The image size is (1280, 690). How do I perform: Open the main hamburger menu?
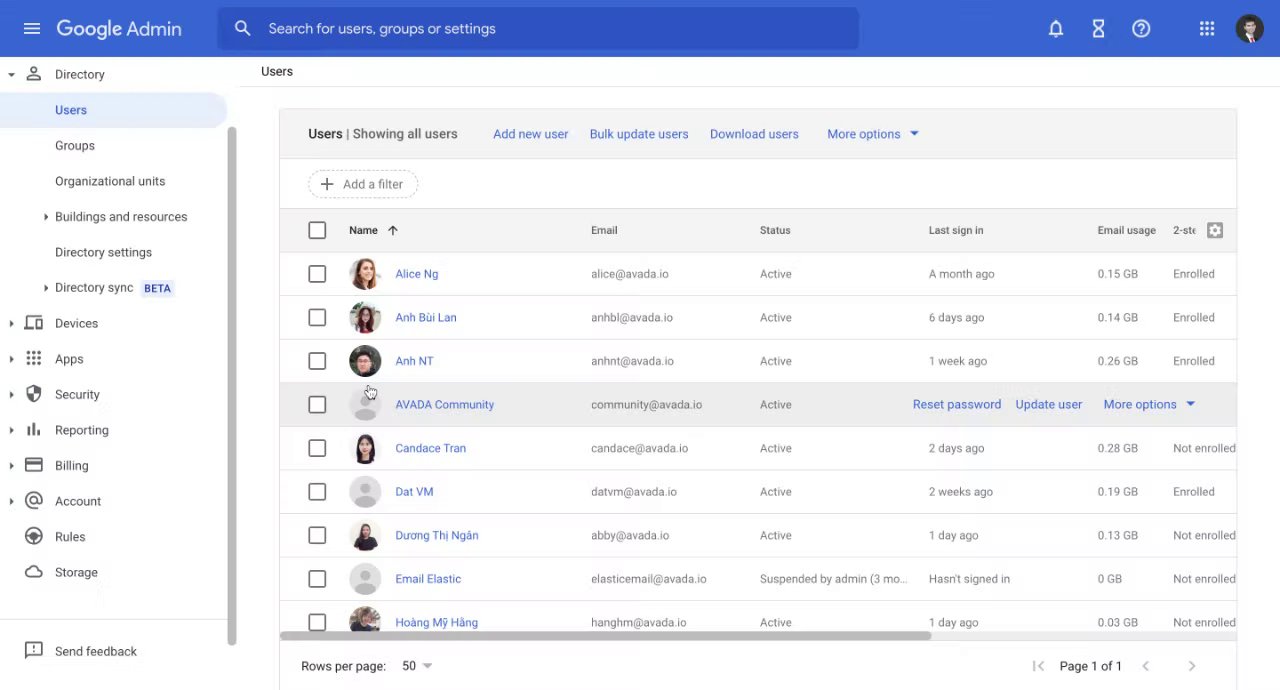[x=32, y=28]
